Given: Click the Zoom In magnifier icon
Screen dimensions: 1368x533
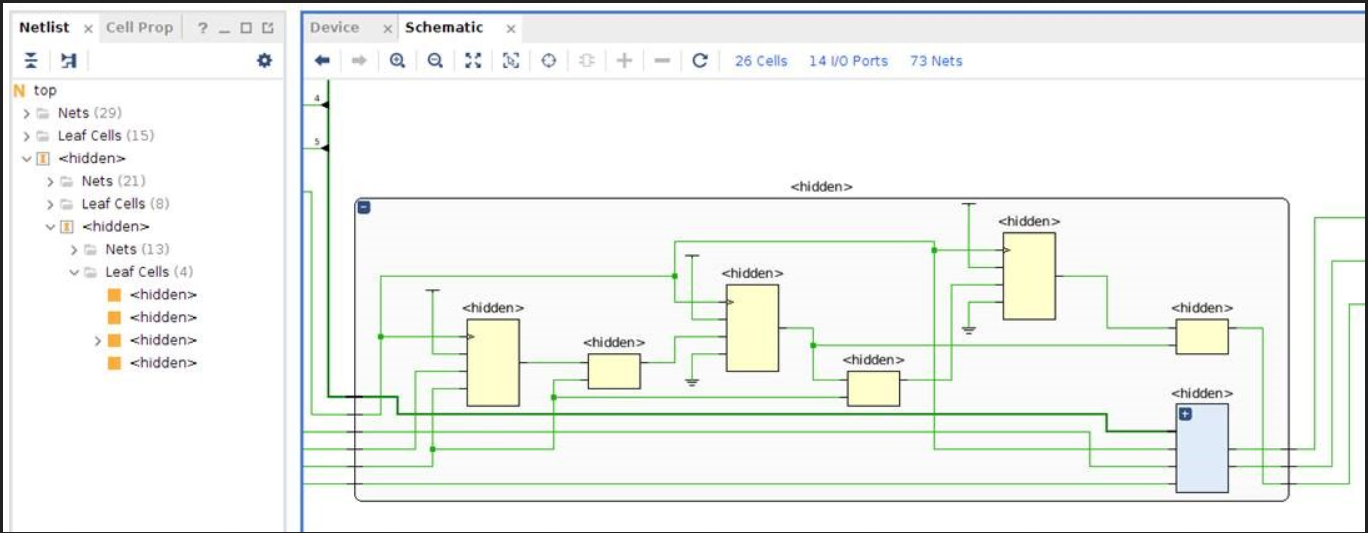Looking at the screenshot, I should (x=397, y=61).
